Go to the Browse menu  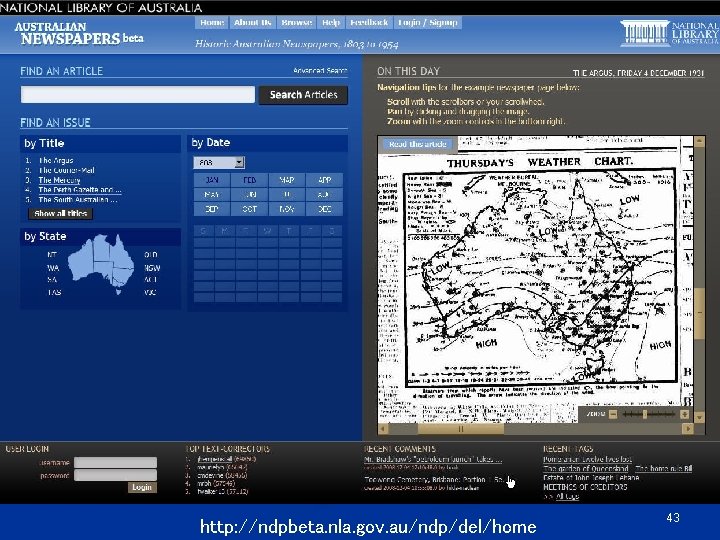[x=297, y=22]
